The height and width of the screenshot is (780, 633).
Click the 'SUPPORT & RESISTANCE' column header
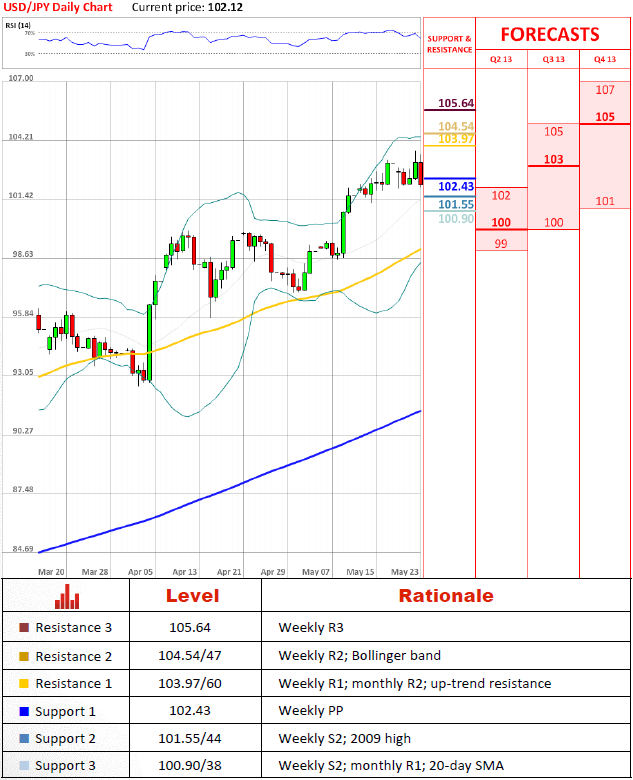click(x=449, y=44)
